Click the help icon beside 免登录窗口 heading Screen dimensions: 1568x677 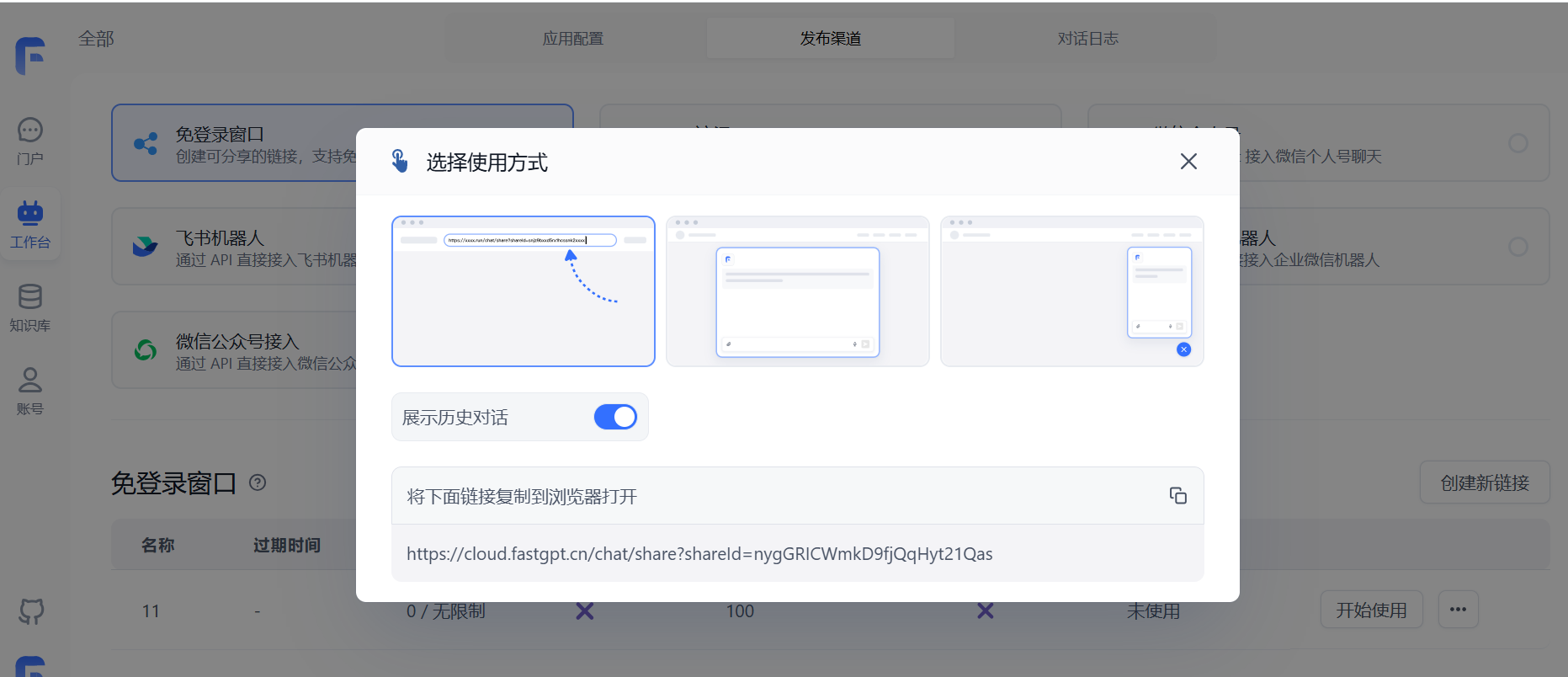258,482
